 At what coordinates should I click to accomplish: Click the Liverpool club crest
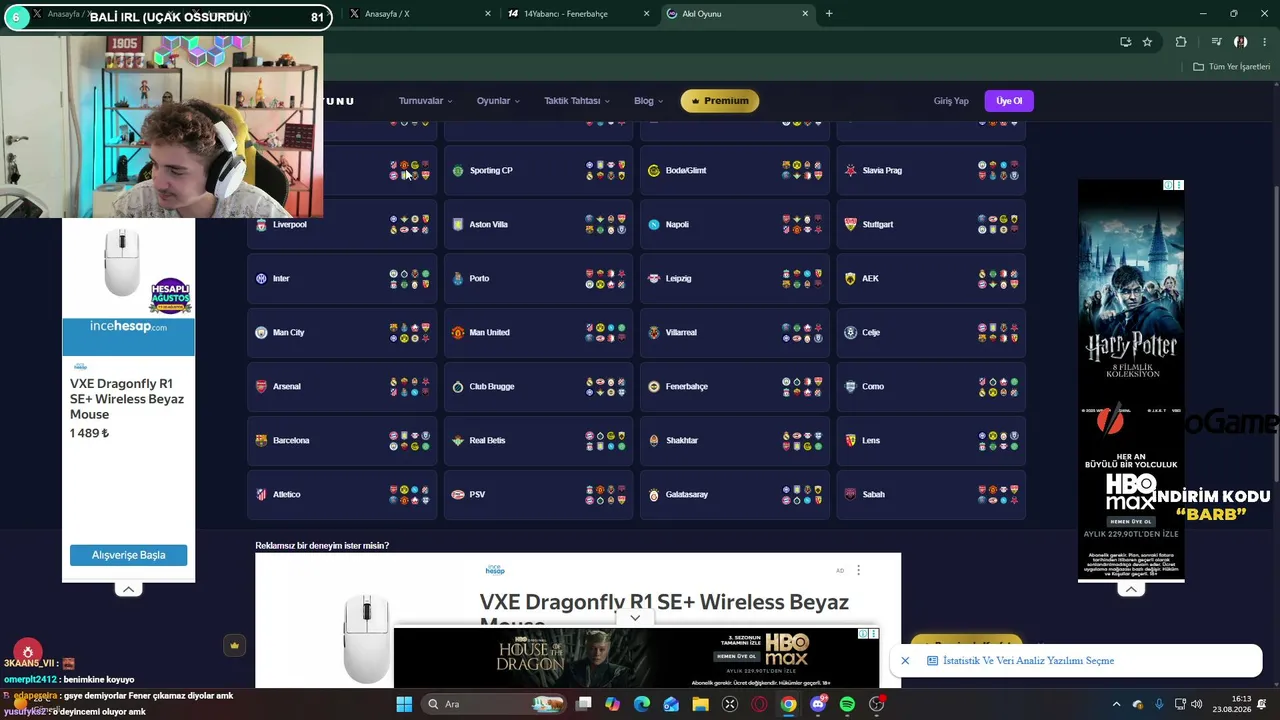[261, 225]
